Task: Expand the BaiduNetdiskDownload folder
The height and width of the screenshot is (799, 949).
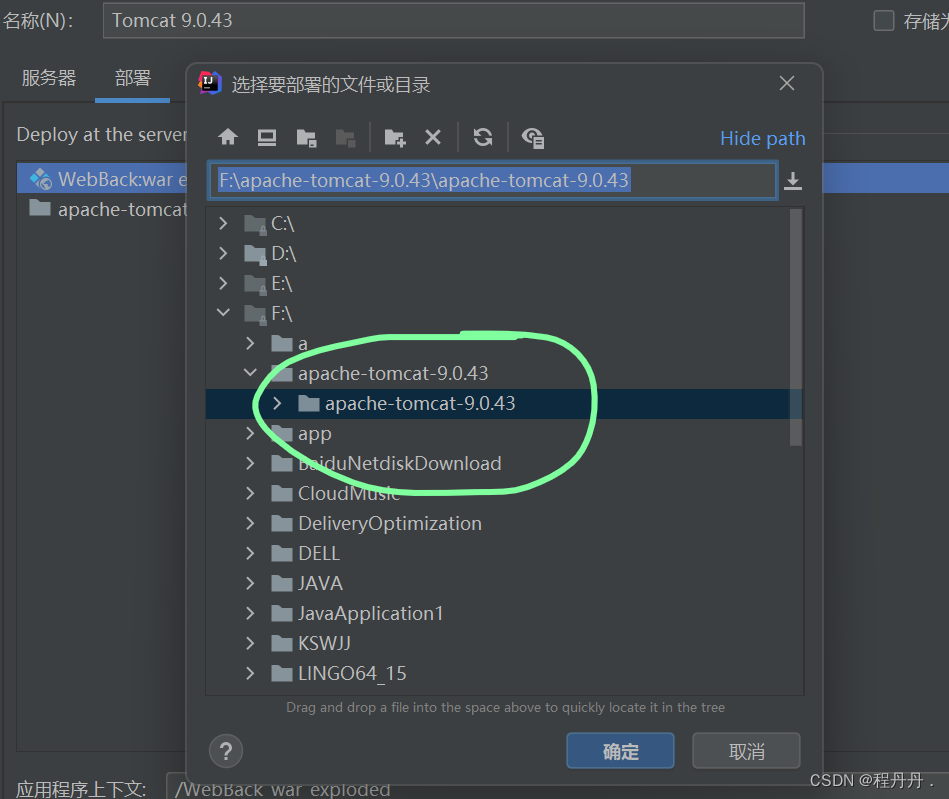Action: tap(250, 463)
